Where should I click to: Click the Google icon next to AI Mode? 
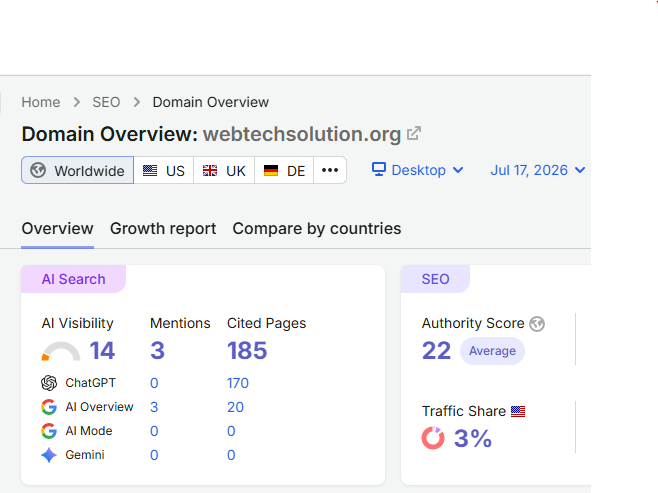click(x=49, y=431)
